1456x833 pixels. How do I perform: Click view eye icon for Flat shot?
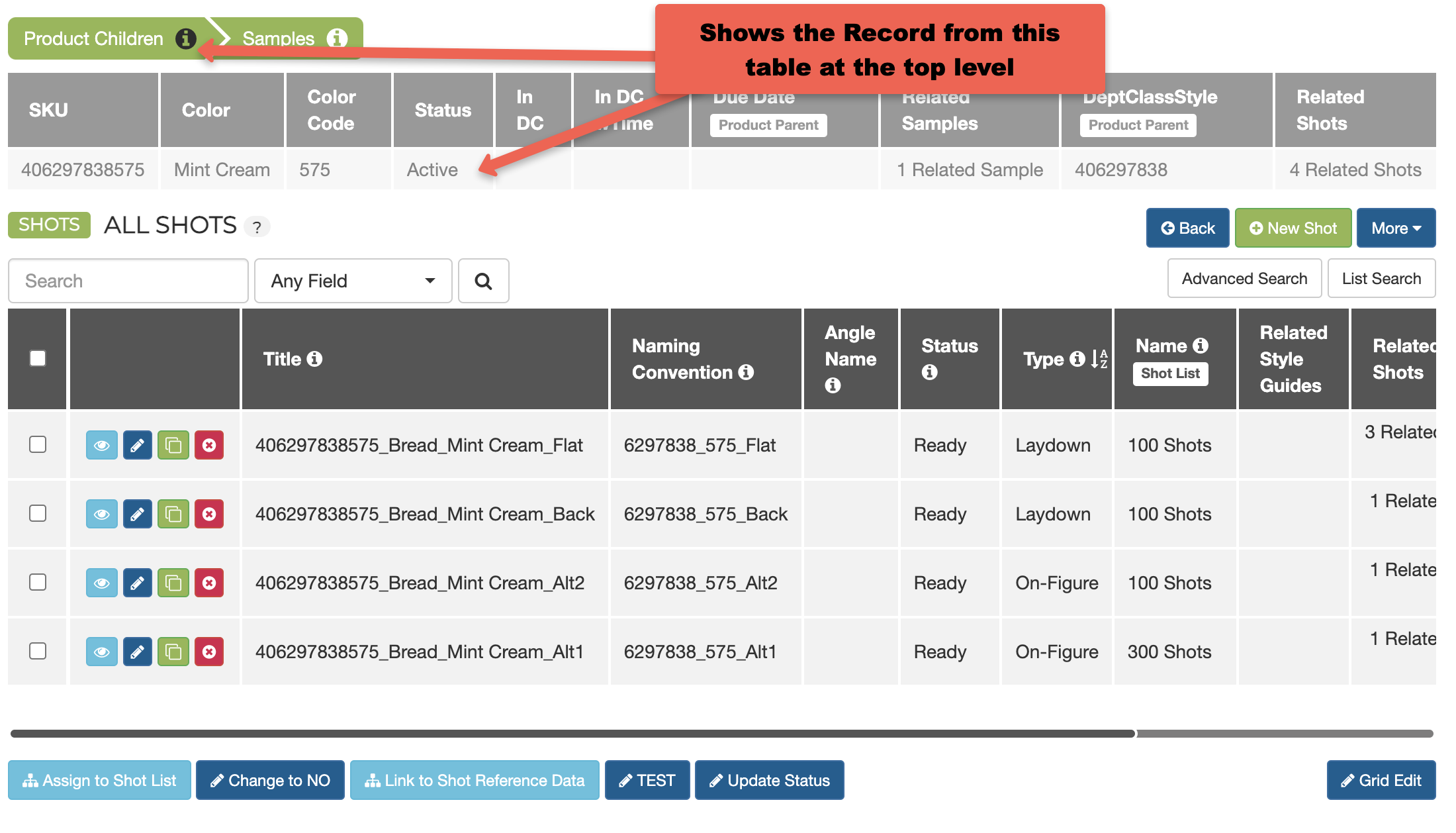[101, 445]
